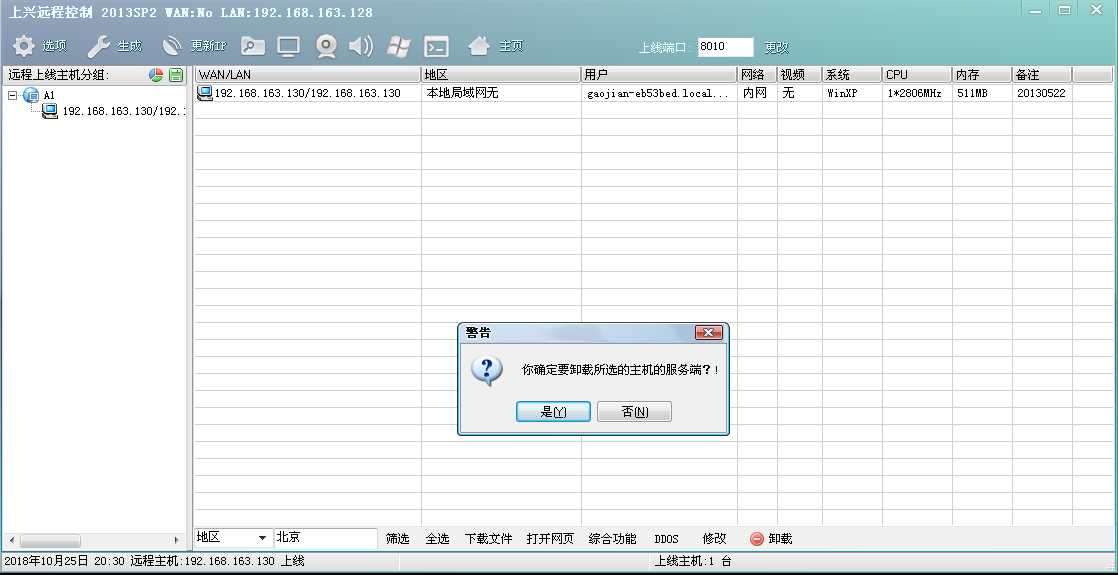Viewport: 1118px width, 575px height.
Task: Select cell WinXP
Action: pyautogui.click(x=842, y=93)
